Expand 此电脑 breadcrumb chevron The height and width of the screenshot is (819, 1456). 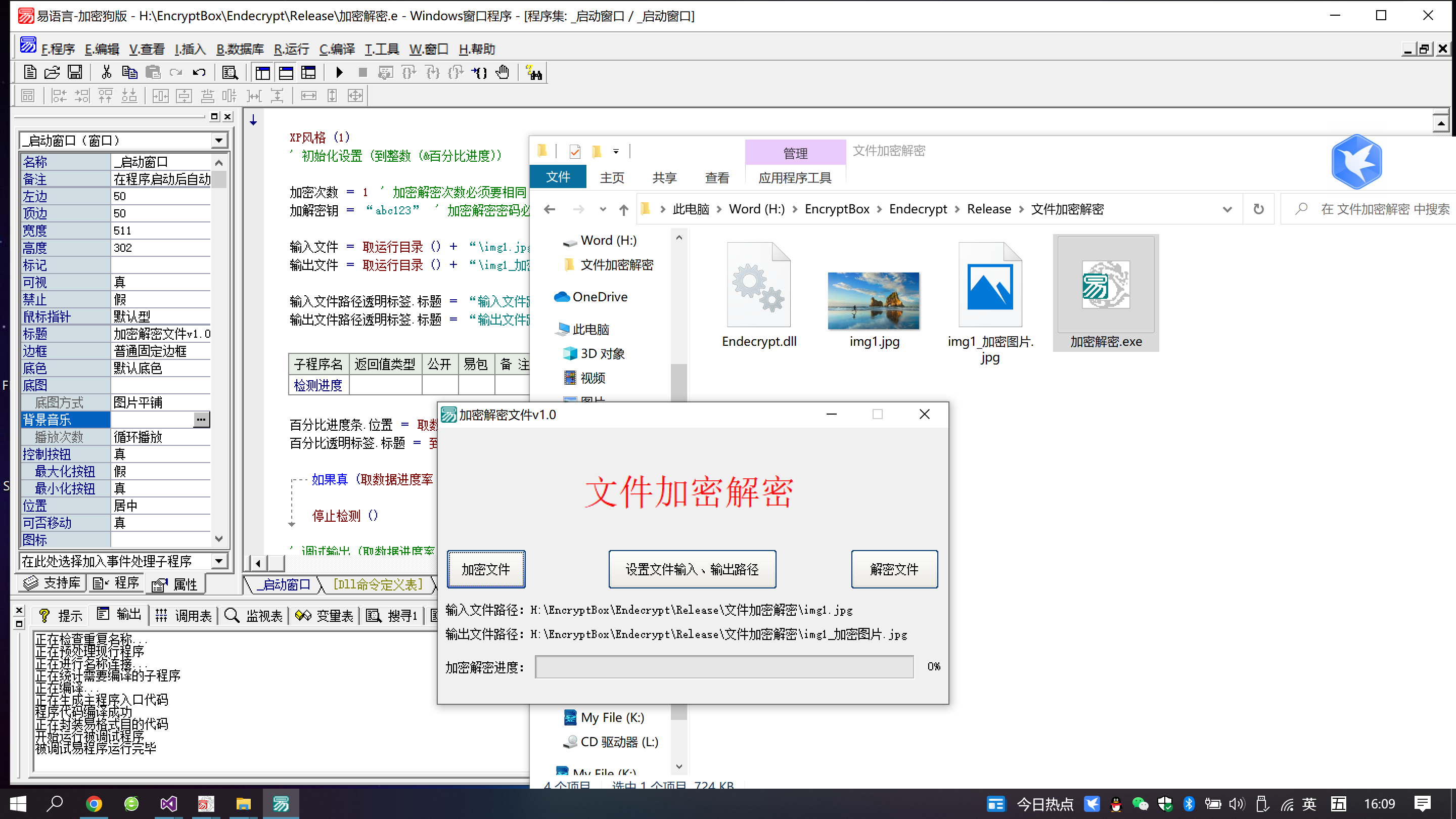point(719,210)
